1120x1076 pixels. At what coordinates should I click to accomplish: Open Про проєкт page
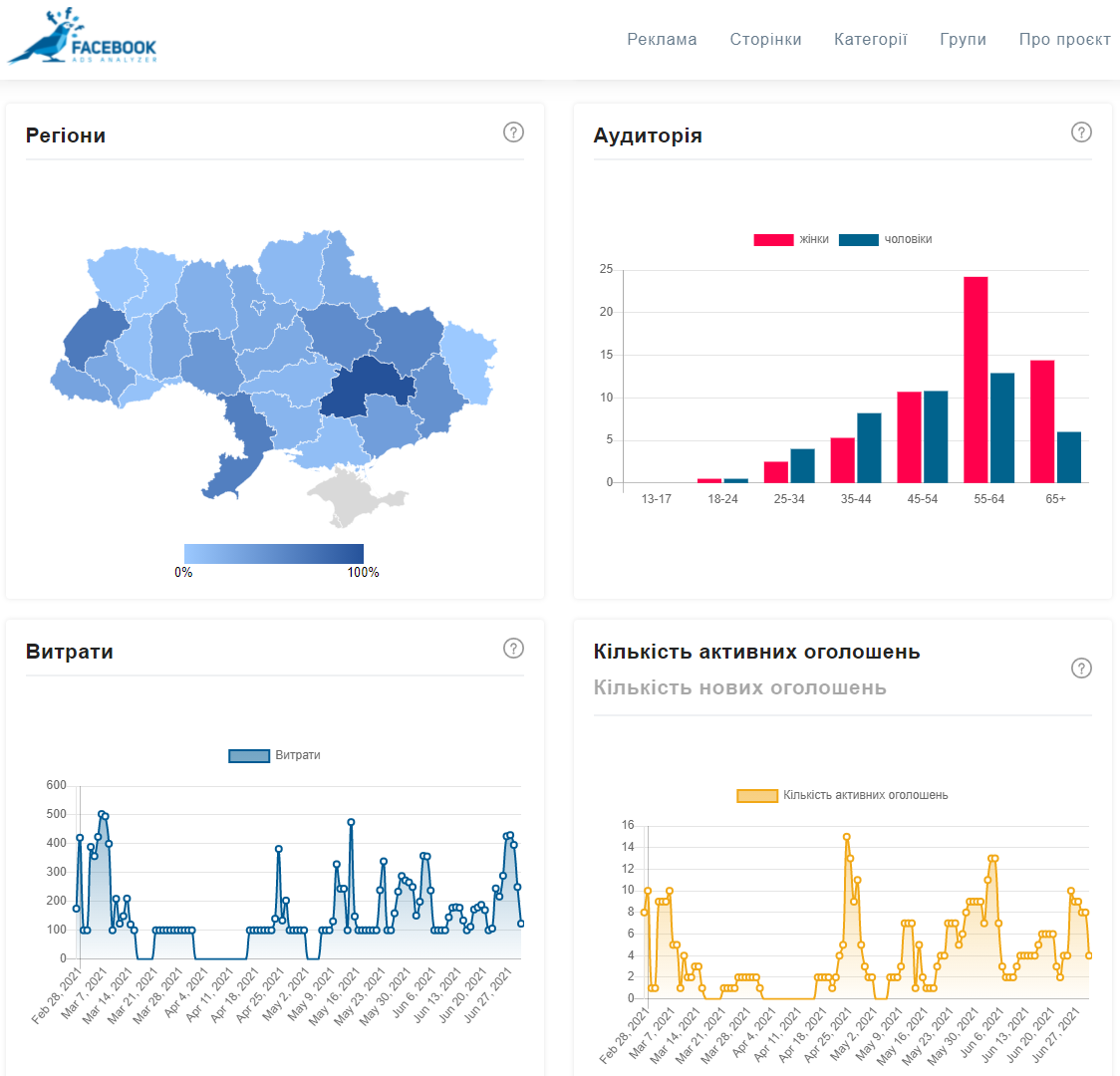coord(1064,40)
